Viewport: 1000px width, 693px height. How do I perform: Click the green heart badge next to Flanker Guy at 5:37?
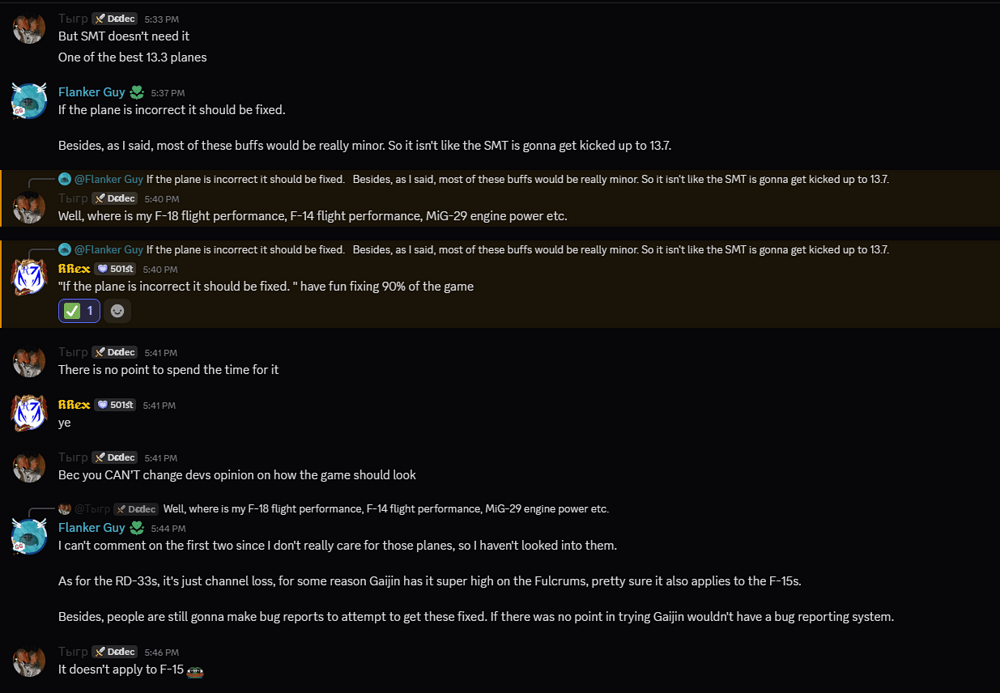tap(136, 92)
